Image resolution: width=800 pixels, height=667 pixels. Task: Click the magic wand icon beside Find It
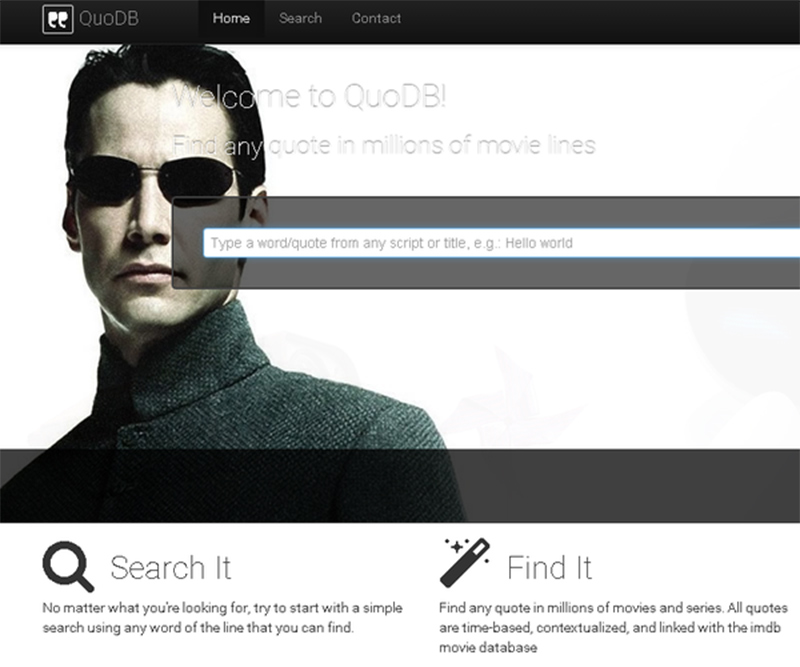pos(465,562)
